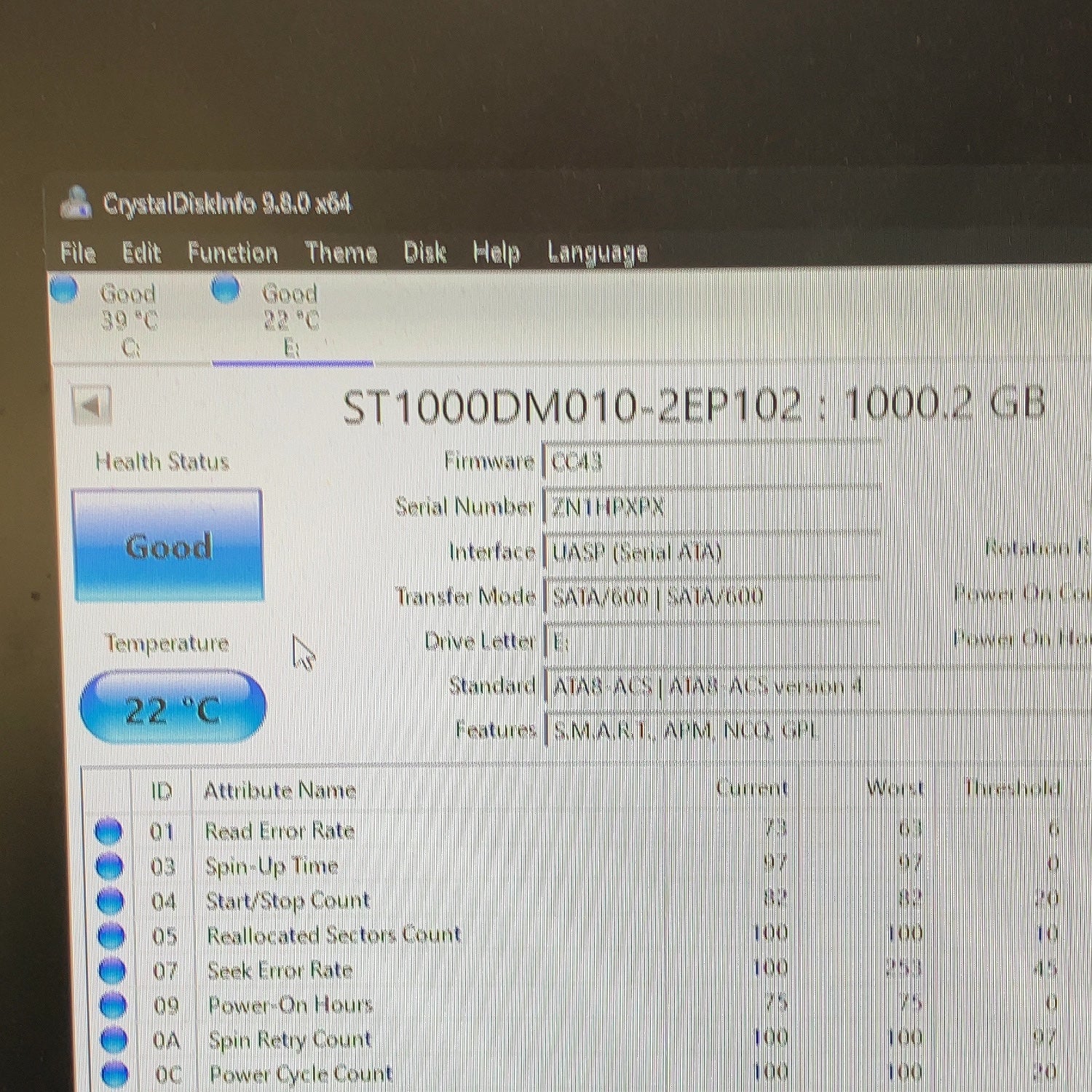This screenshot has width=1092, height=1092.
Task: Click the blue status orb on C: tab
Action: 64,289
